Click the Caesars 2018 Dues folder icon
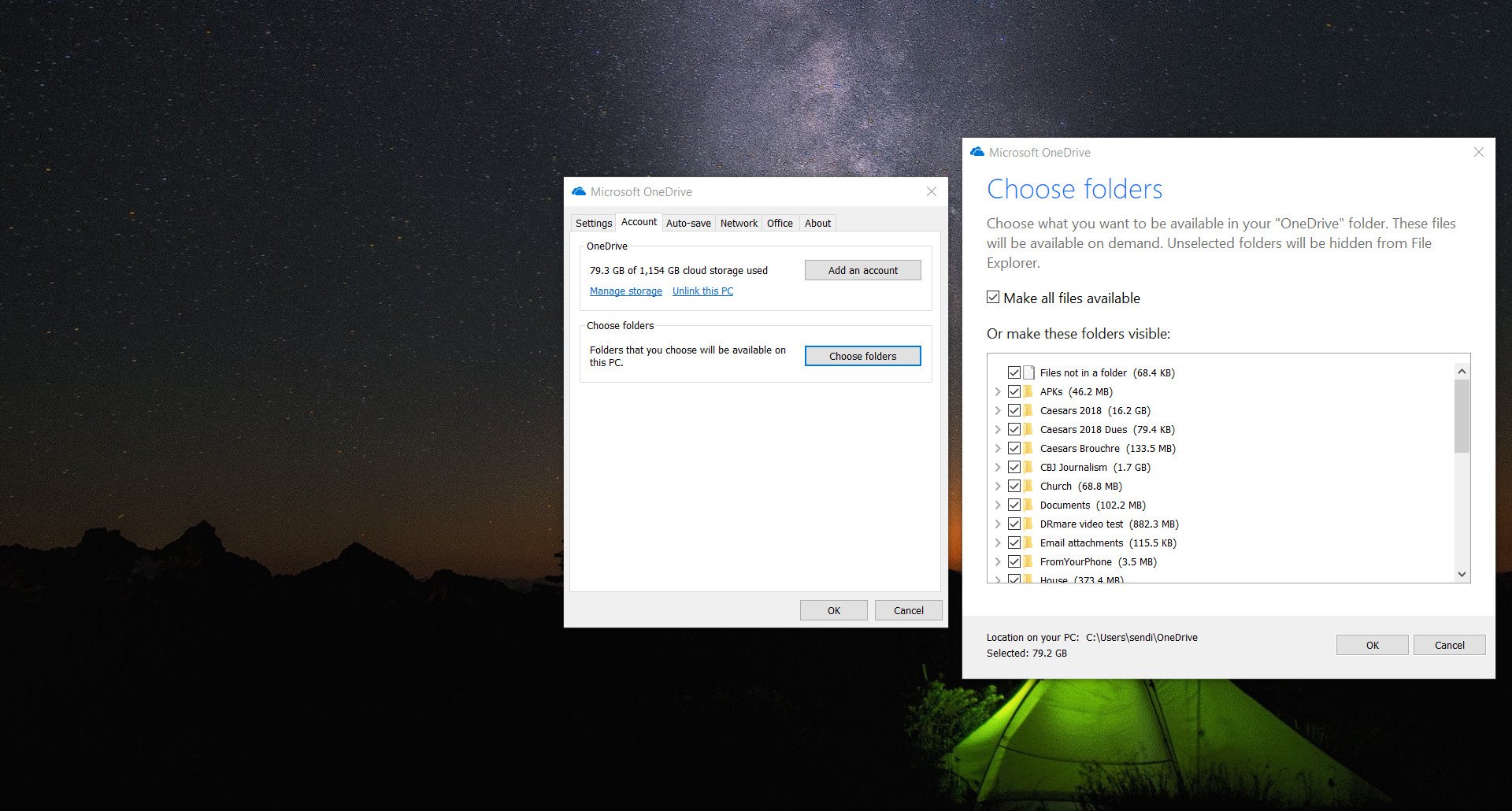The height and width of the screenshot is (811, 1512). pyautogui.click(x=1028, y=429)
